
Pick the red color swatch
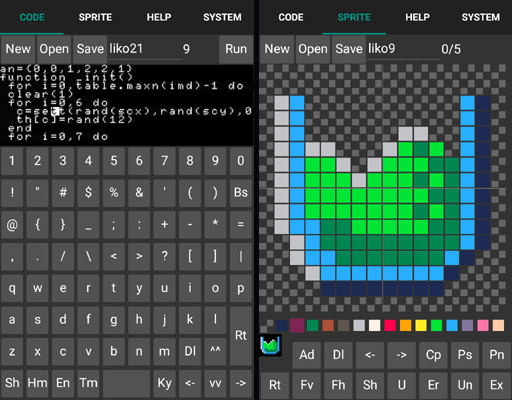pyautogui.click(x=390, y=325)
